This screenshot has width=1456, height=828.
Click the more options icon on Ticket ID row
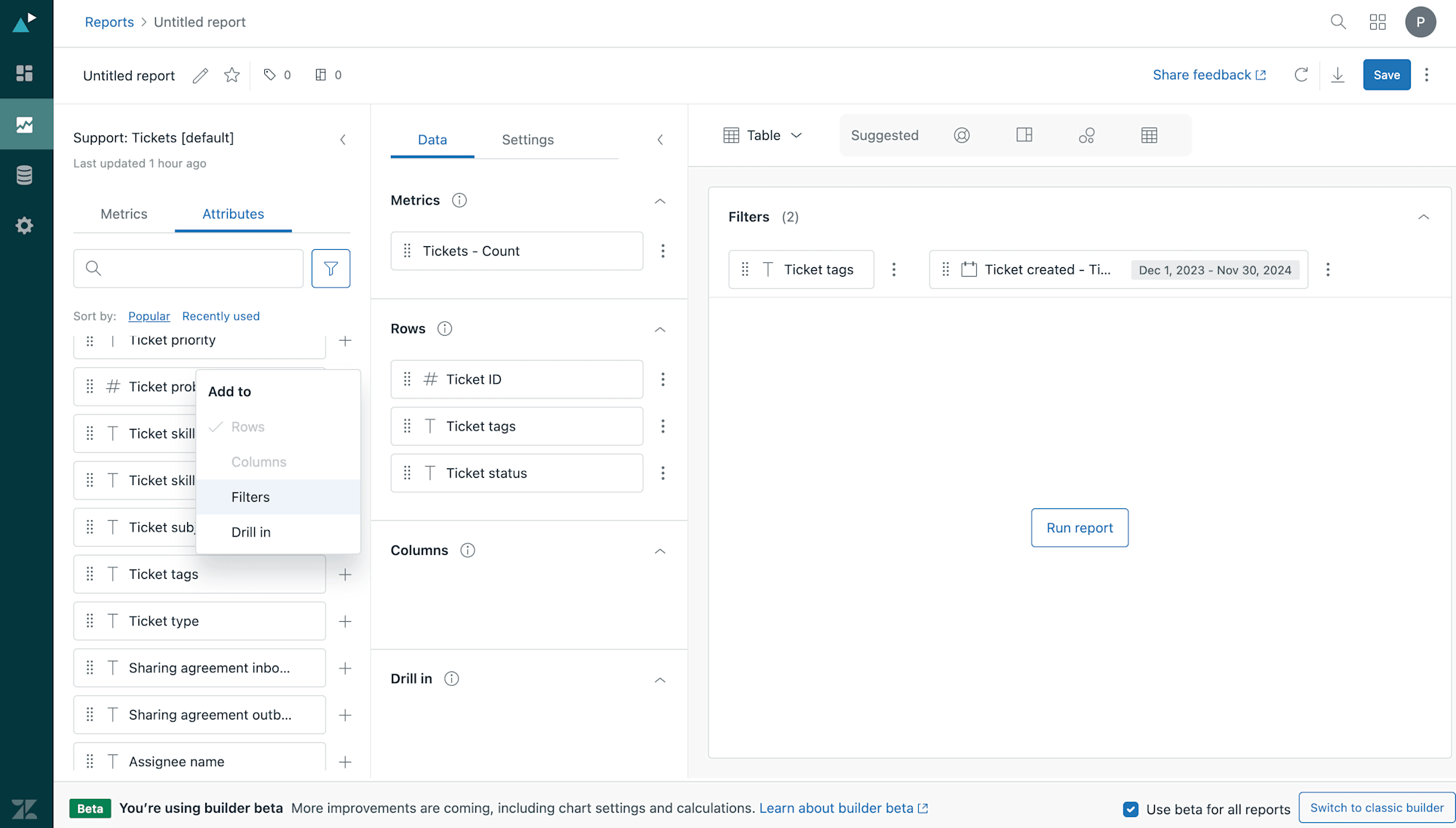click(x=662, y=379)
